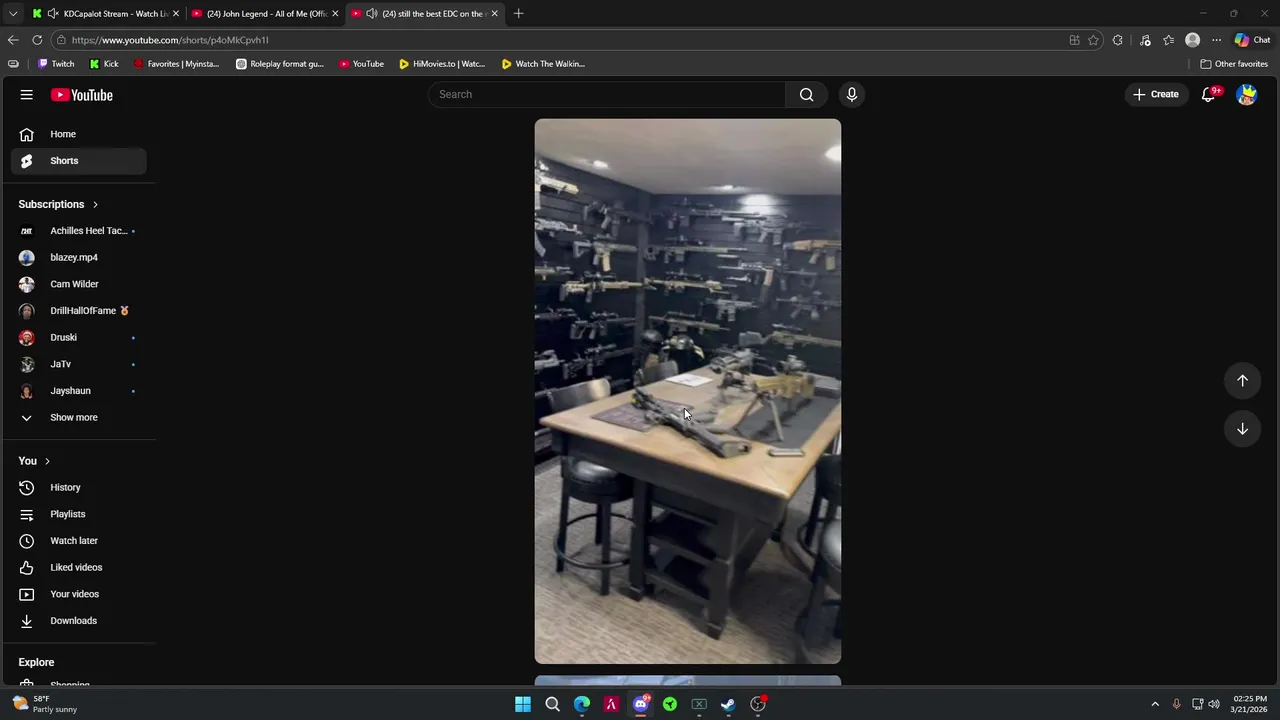Start voice search with the microphone icon
Viewport: 1280px width, 720px height.
pyautogui.click(x=851, y=94)
